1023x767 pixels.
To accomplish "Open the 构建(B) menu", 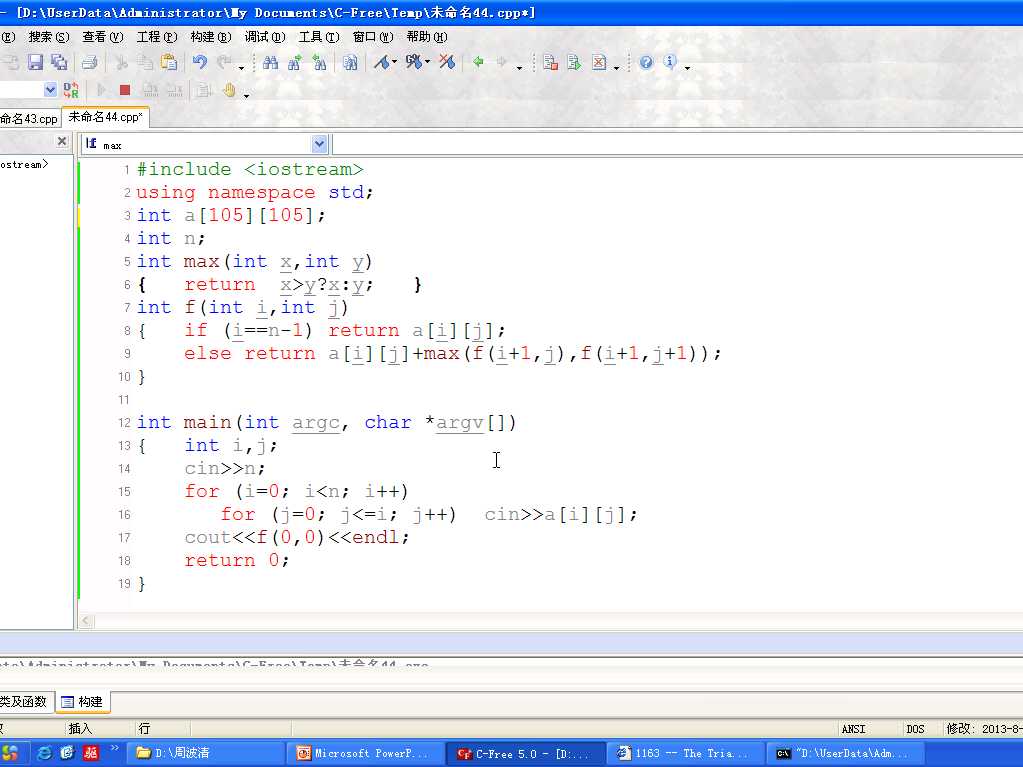I will point(211,37).
